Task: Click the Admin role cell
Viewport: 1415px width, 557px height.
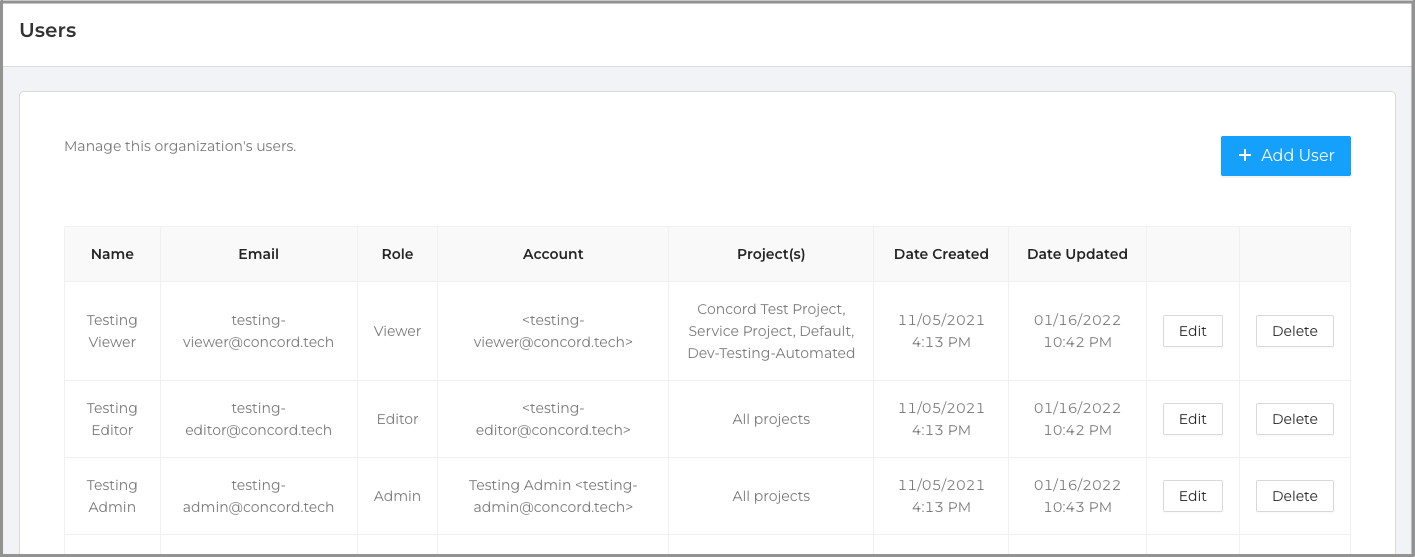Action: point(397,496)
